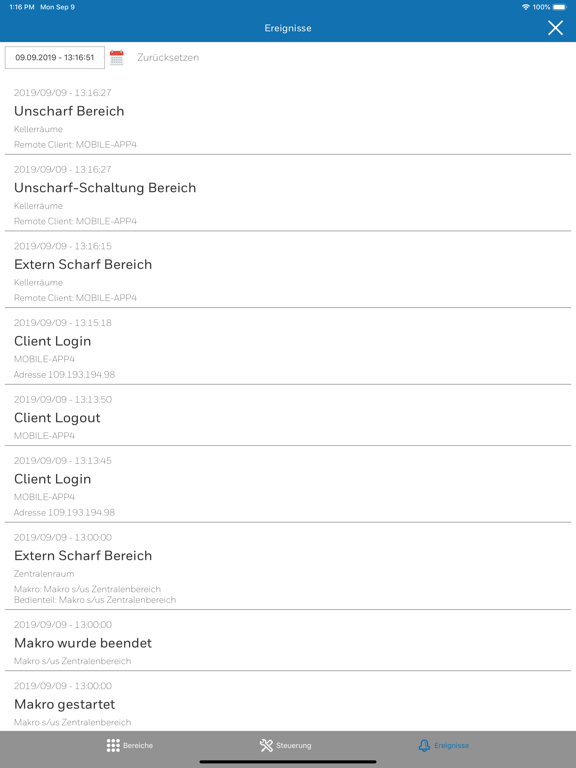Tap the Wi-Fi status icon
This screenshot has width=576, height=768.
pyautogui.click(x=526, y=7)
